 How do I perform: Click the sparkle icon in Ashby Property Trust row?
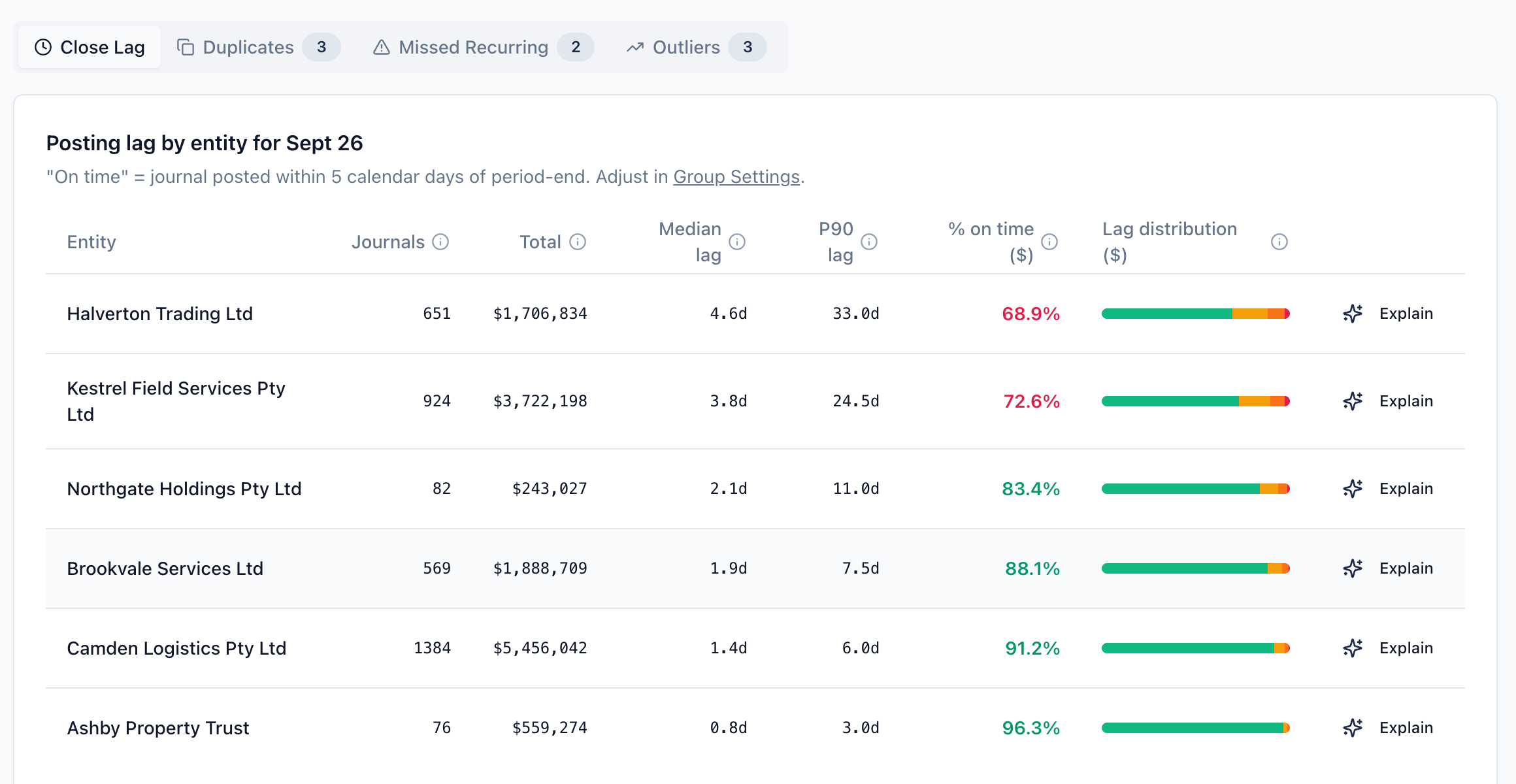click(x=1353, y=728)
